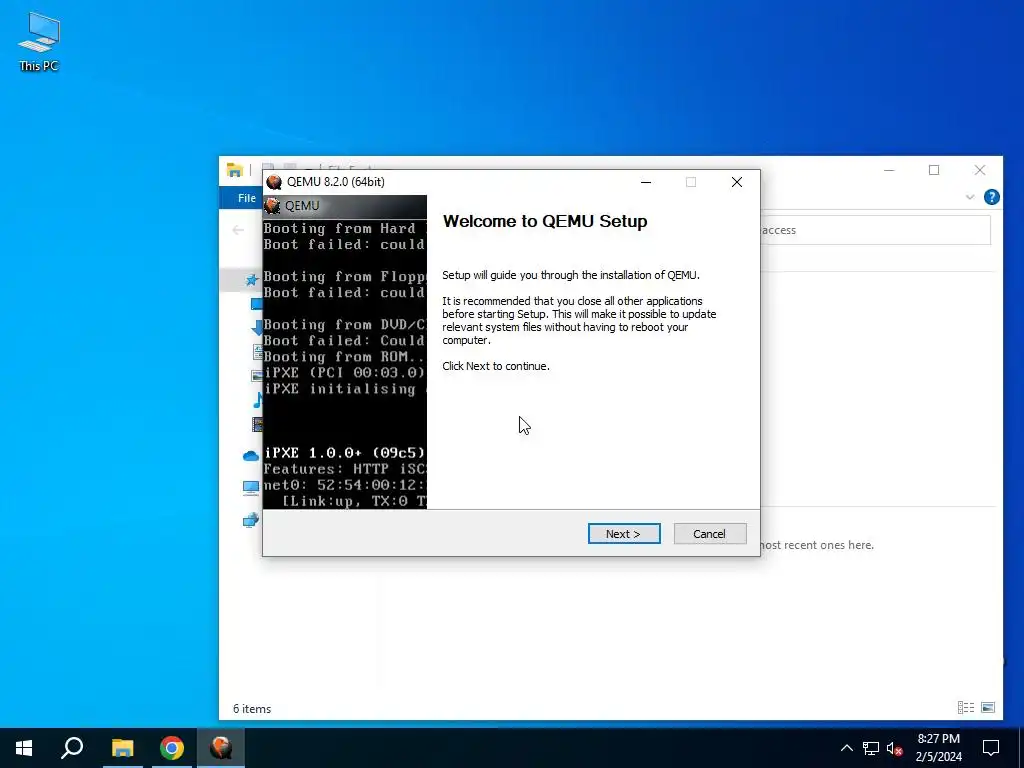The height and width of the screenshot is (768, 1024).
Task: Open the network status tray icon
Action: pyautogui.click(x=871, y=748)
